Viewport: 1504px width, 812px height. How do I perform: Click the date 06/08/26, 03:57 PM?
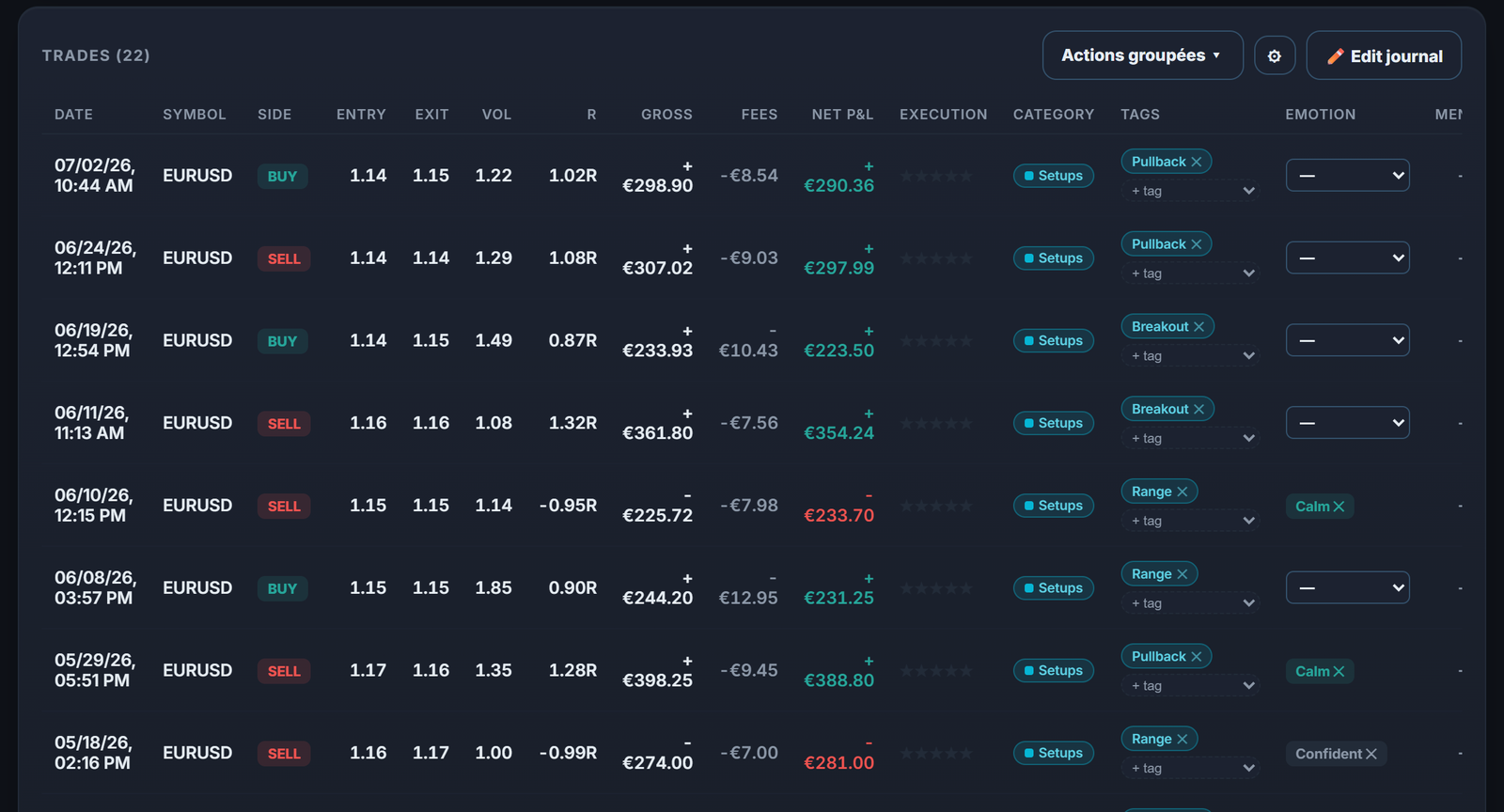(95, 588)
